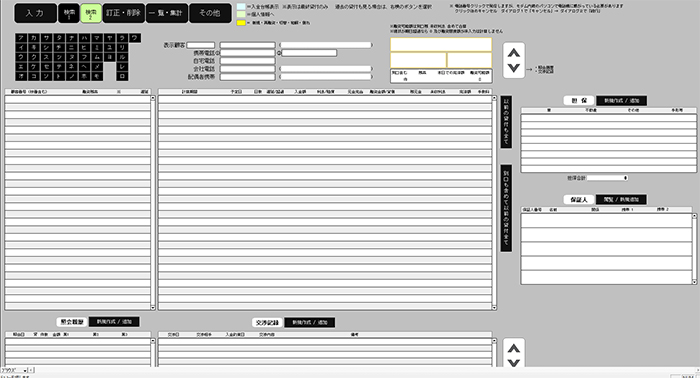700x378 pixels.
Task: Click the yellow legend color swatch
Action: [241, 23]
